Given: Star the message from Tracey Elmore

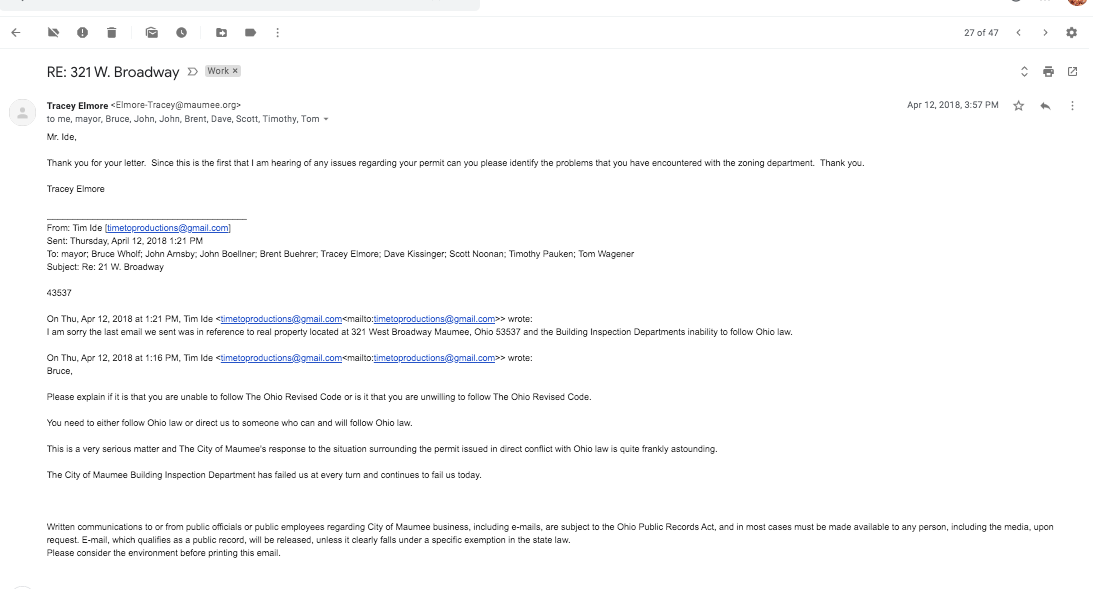Looking at the screenshot, I should click(1018, 106).
